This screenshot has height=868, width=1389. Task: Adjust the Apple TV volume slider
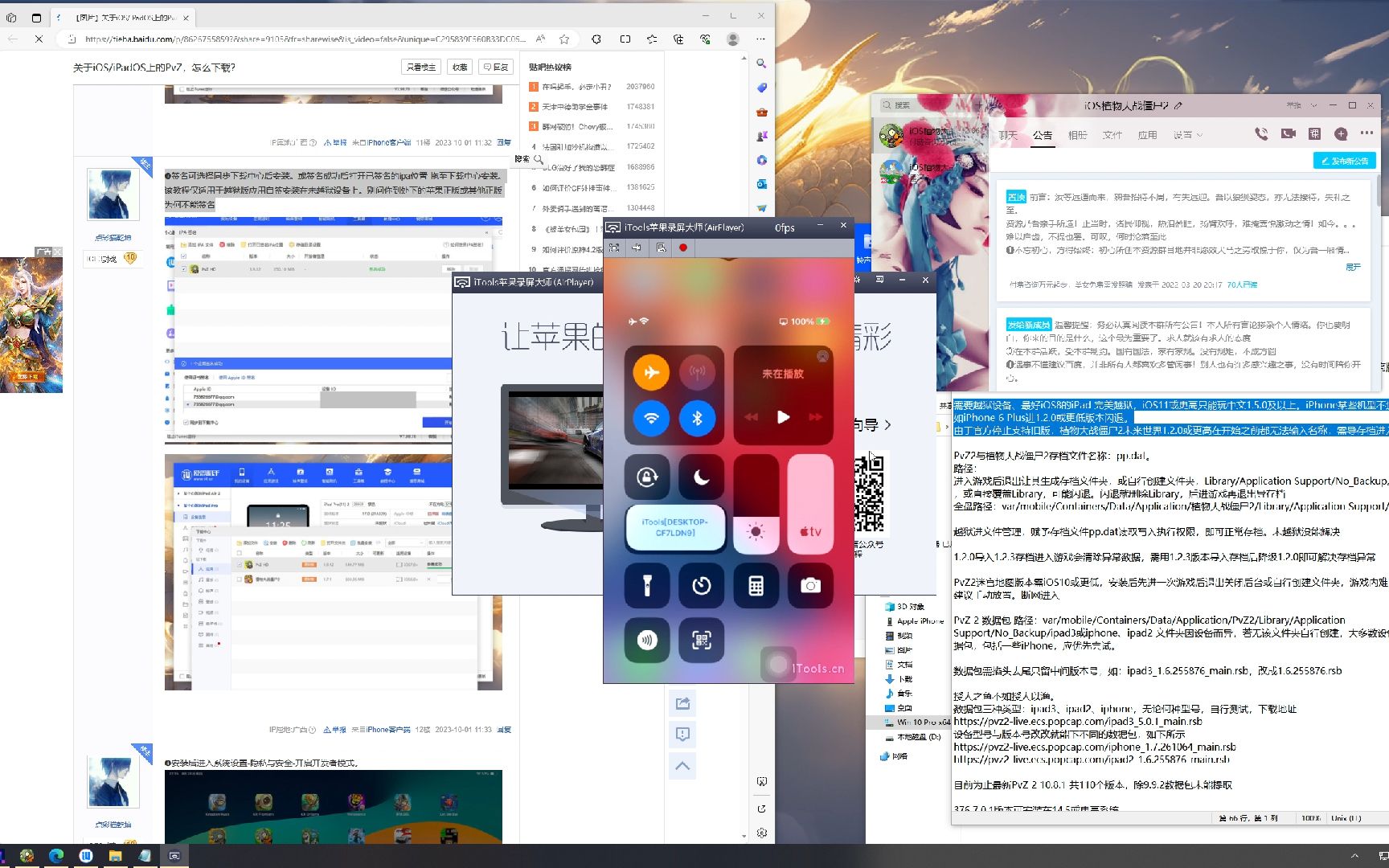[810, 505]
